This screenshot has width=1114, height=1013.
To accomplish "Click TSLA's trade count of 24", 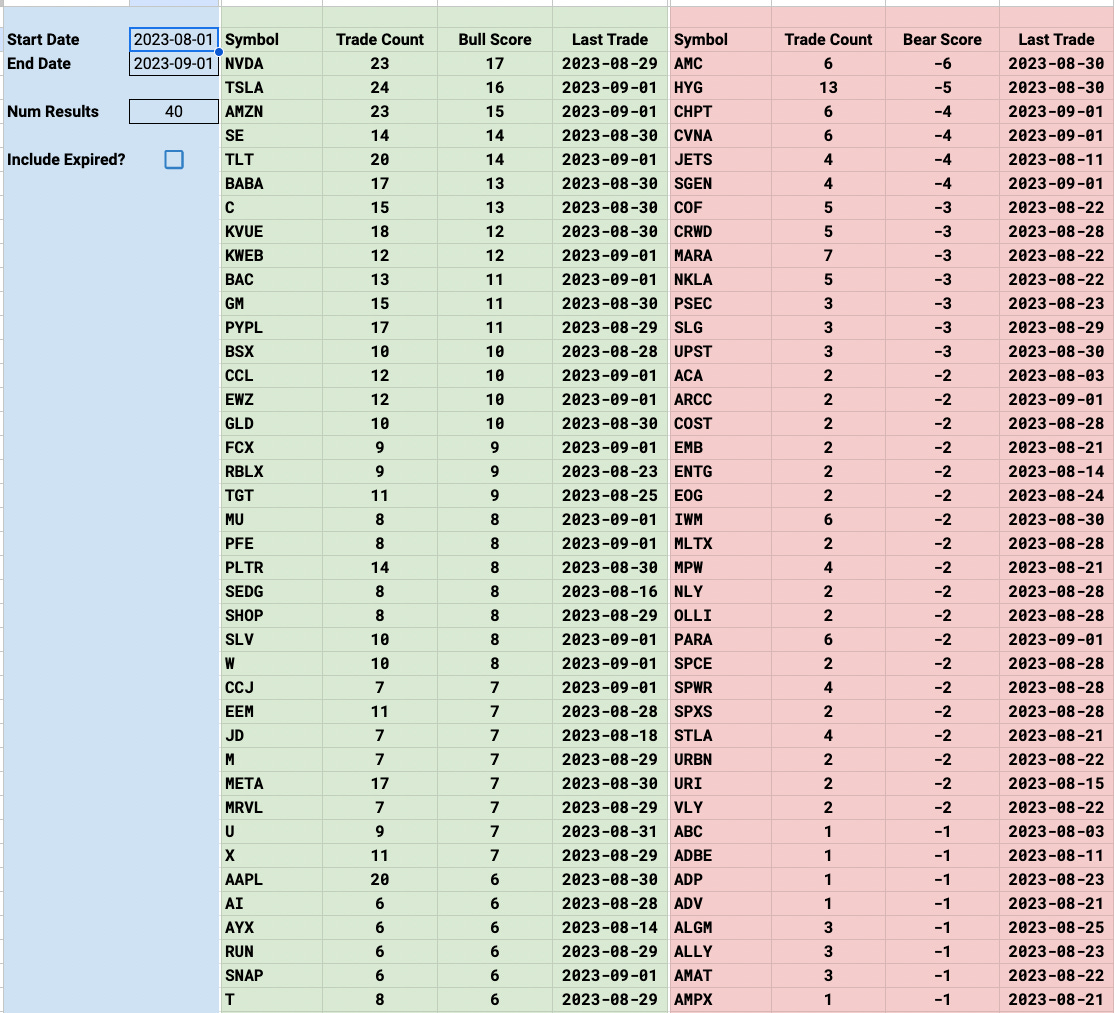I will point(380,87).
